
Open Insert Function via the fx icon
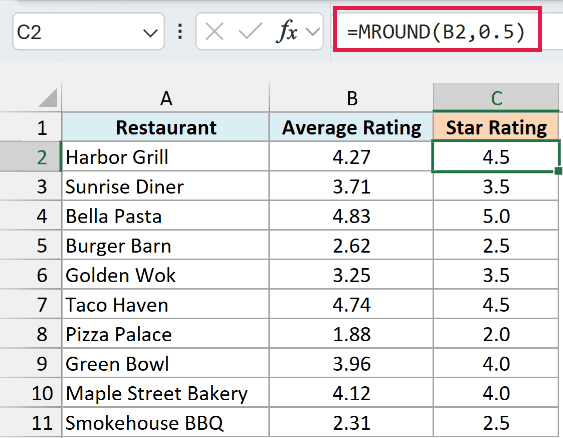287,32
